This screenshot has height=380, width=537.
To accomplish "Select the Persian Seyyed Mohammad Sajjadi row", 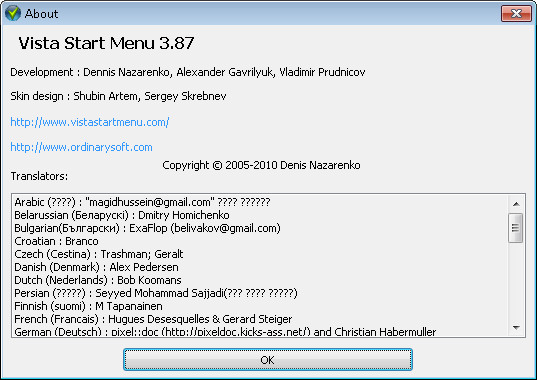I will (156, 293).
